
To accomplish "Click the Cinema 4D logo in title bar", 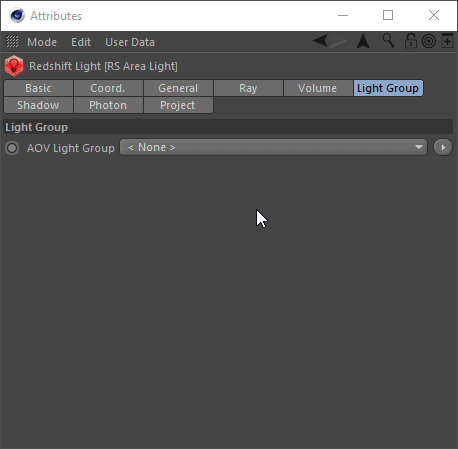I will pos(17,15).
